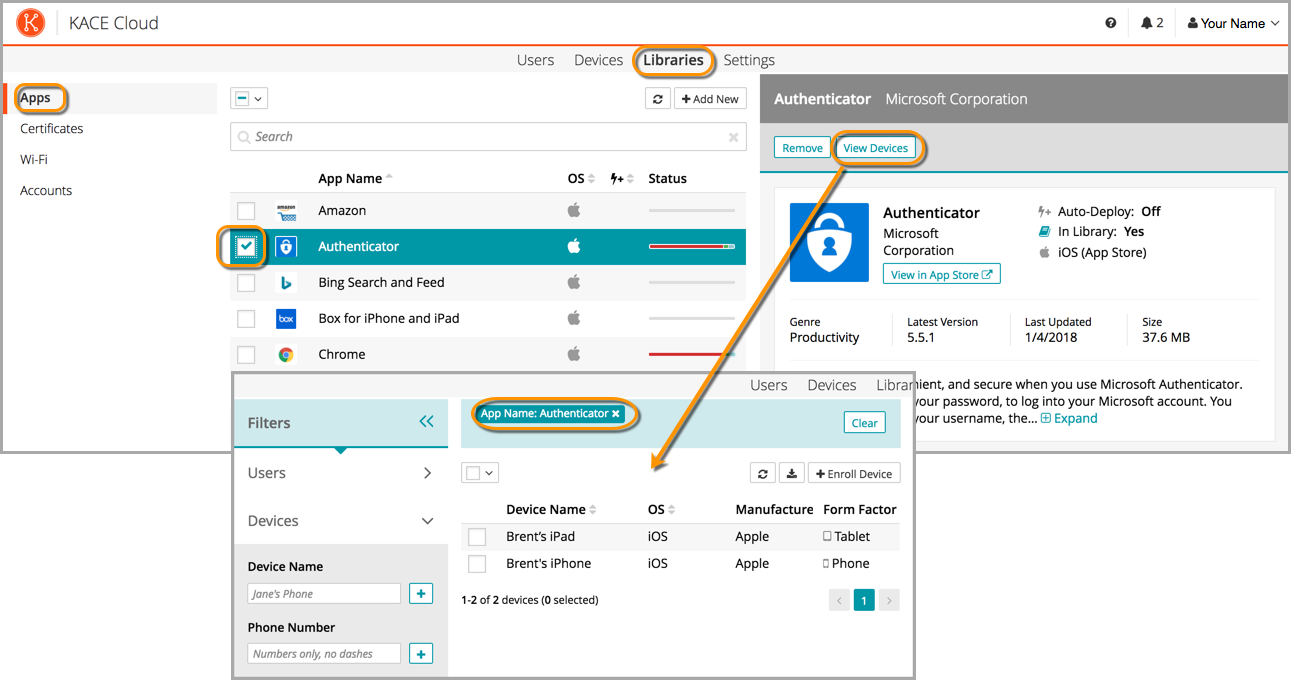The image size is (1291, 680).
Task: Expand the Users filter section
Action: tap(340, 473)
